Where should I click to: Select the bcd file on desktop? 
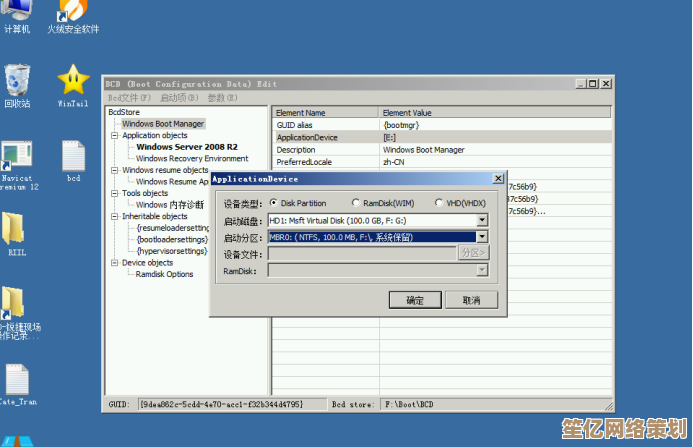(x=73, y=158)
